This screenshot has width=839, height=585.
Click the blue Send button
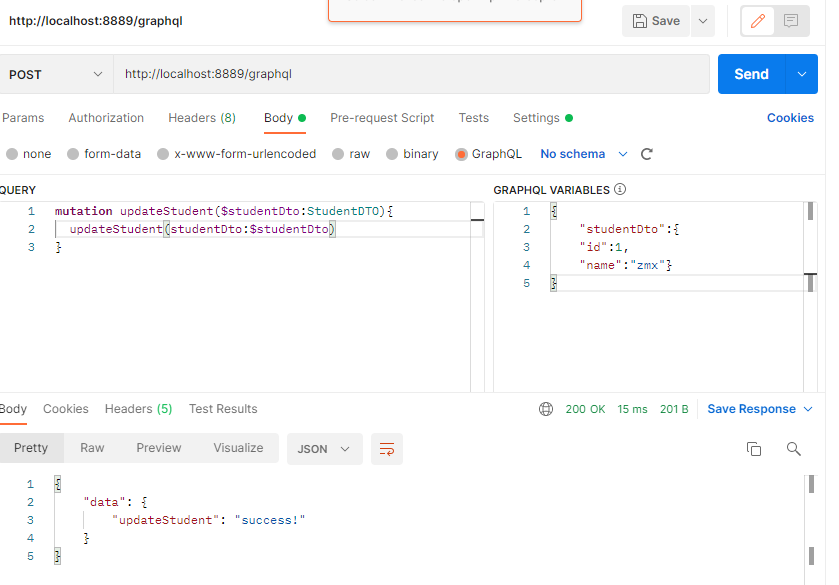(751, 74)
